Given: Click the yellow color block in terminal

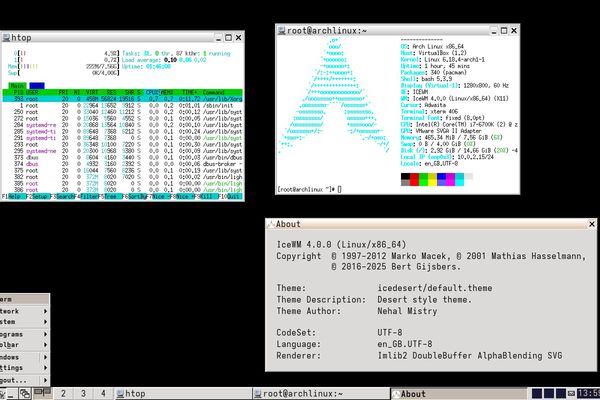Looking at the screenshot, I should coord(432,179).
